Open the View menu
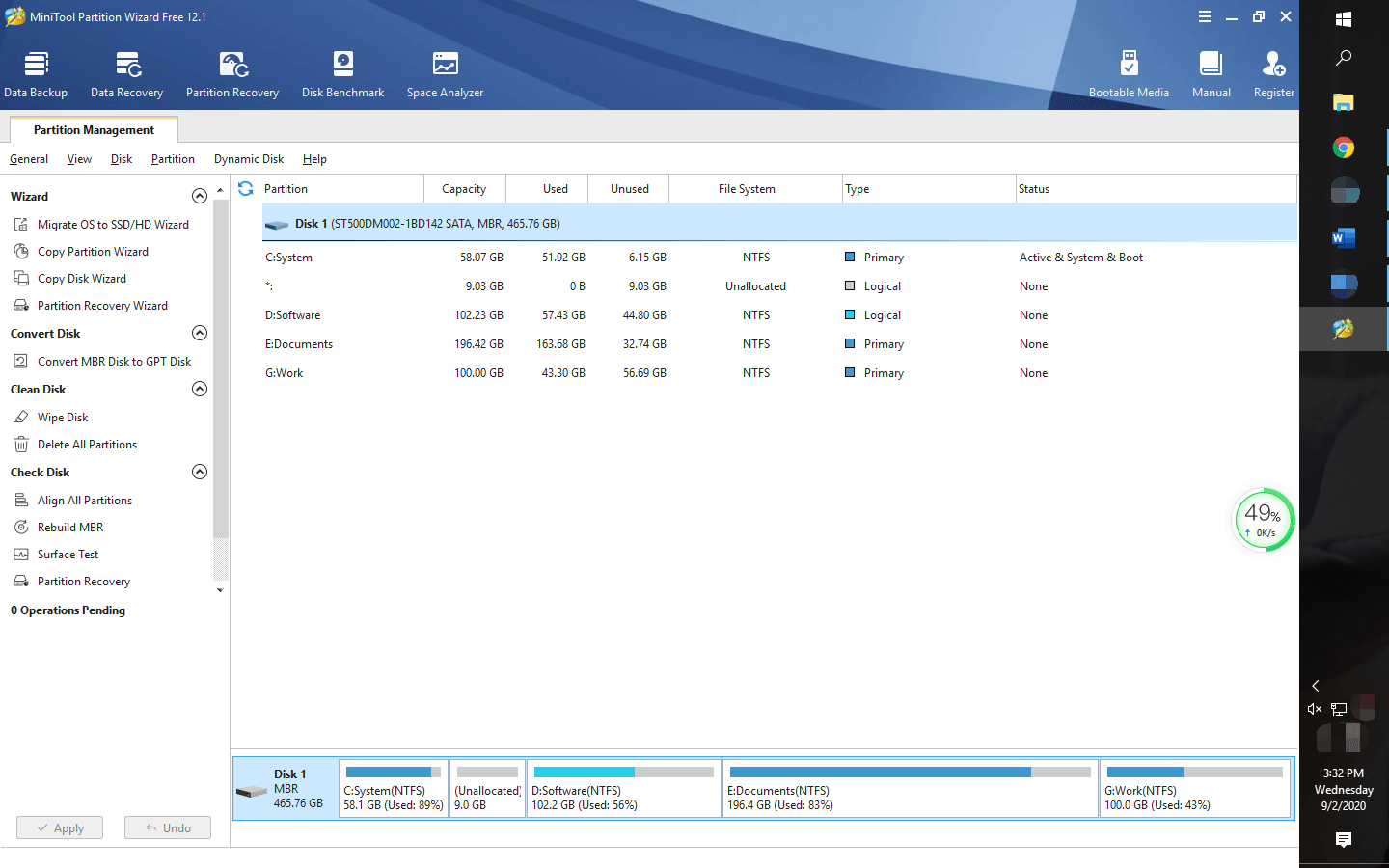 [79, 159]
